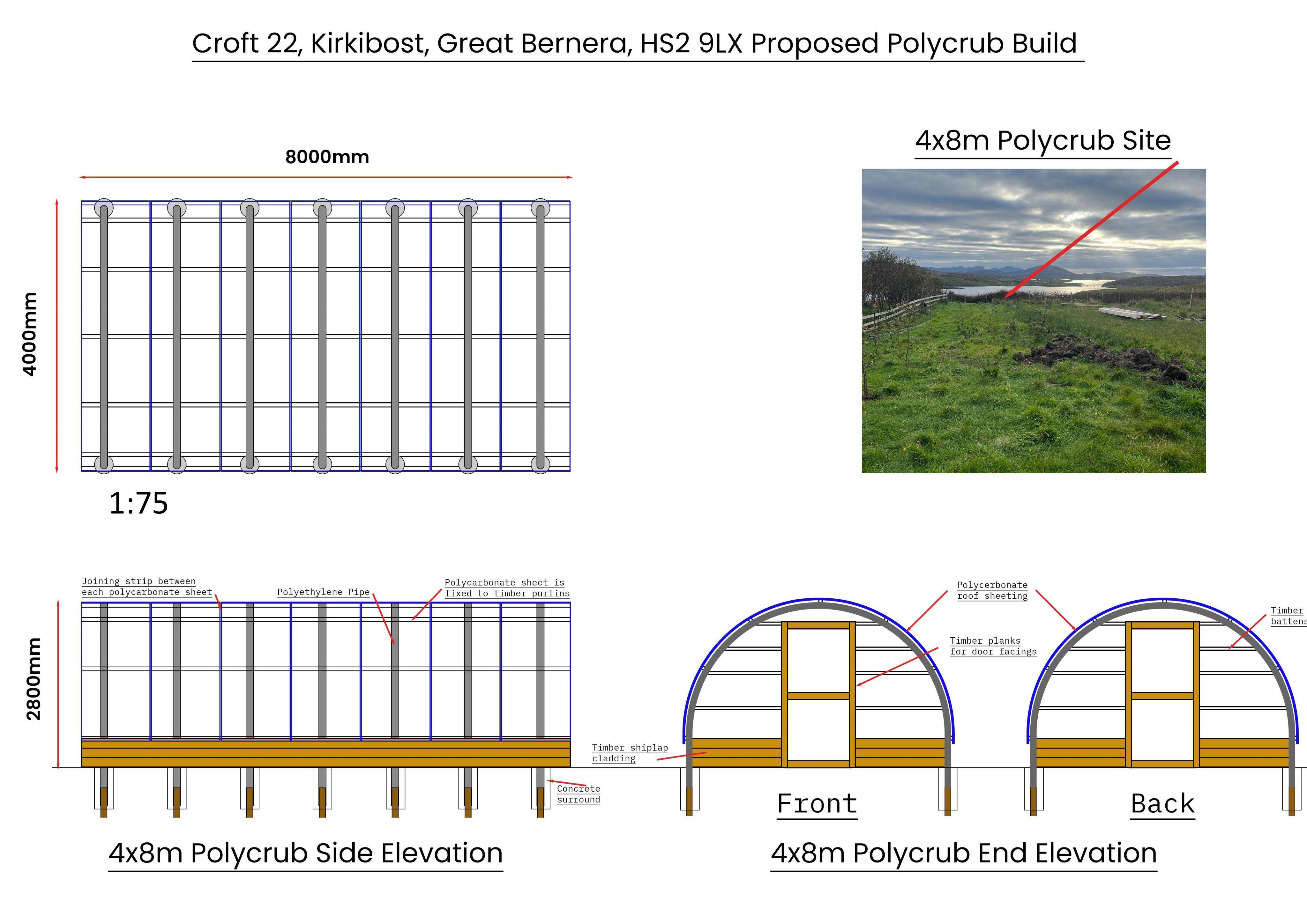Click the plan view drawing of hoops
Viewport: 1307px width, 924px height.
[x=325, y=336]
